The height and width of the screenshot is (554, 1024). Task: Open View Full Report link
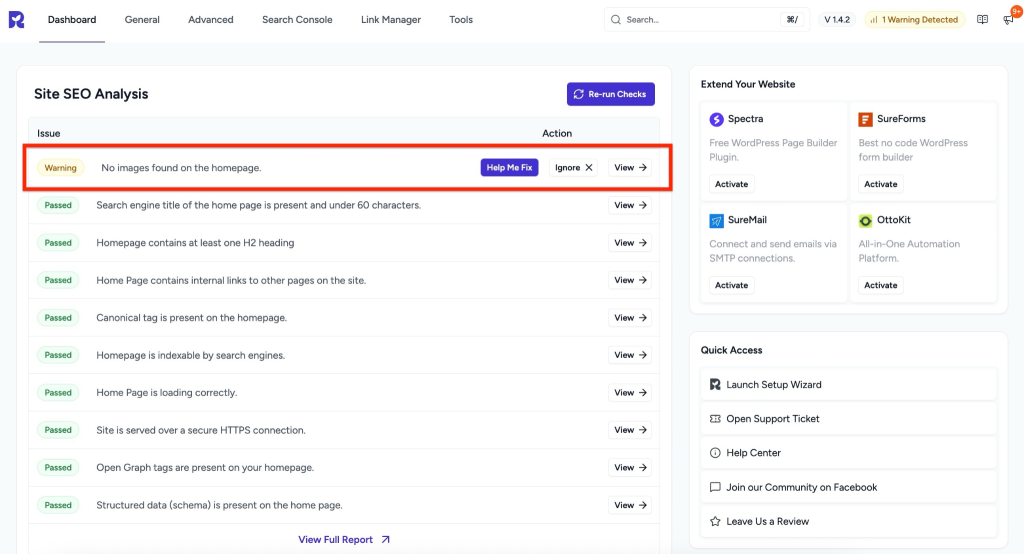pyautogui.click(x=344, y=540)
